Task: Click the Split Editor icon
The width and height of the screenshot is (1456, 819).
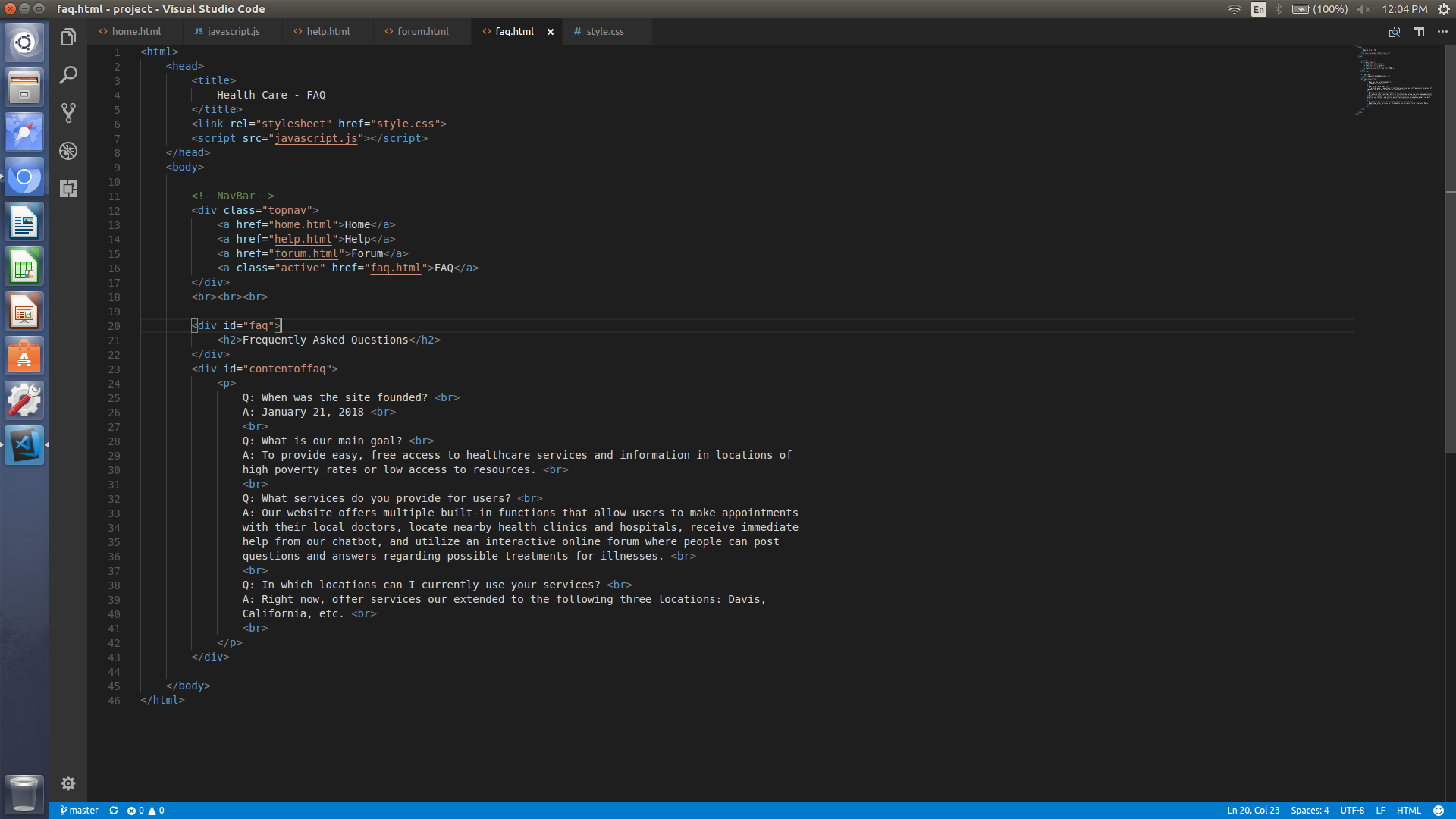Action: pos(1418,32)
